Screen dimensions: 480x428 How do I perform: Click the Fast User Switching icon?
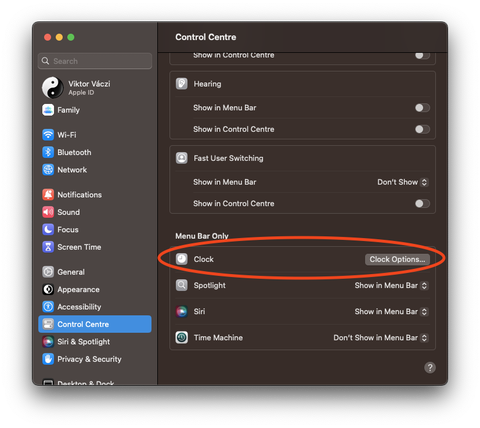coord(182,158)
